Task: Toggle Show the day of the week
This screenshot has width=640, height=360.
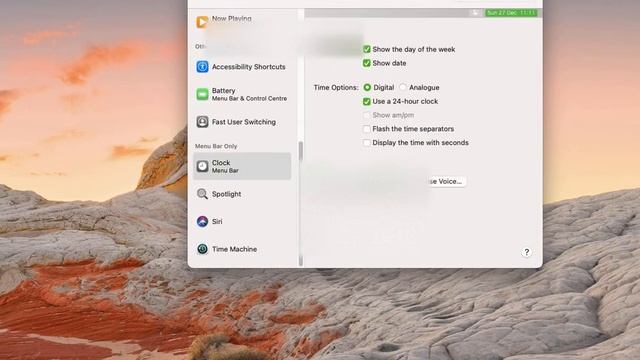Action: tap(367, 49)
